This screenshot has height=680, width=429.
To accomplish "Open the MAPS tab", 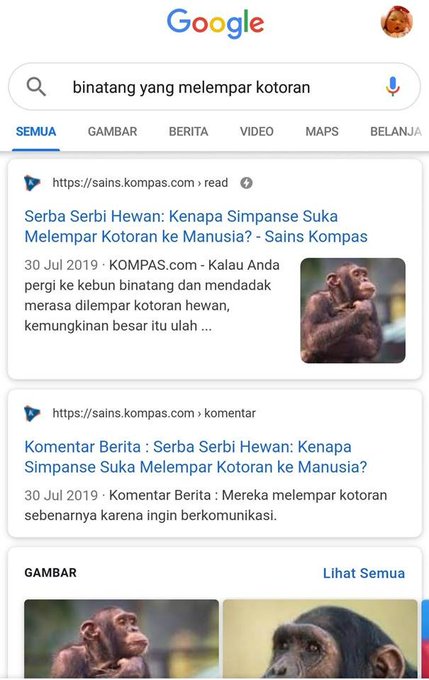I will click(x=322, y=131).
